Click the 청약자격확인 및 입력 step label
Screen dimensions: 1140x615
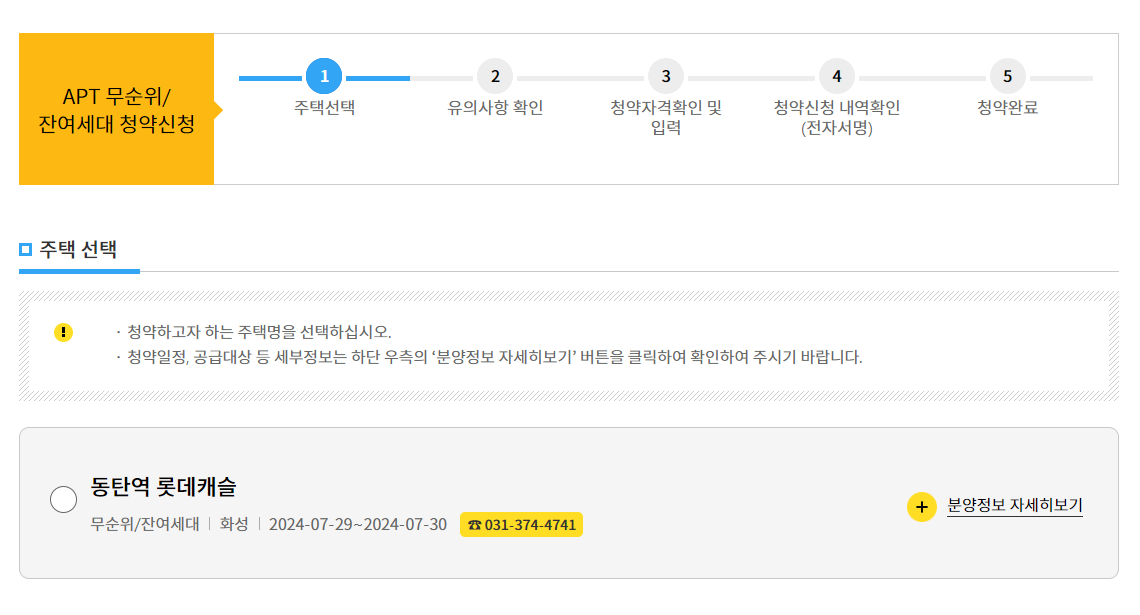click(666, 118)
